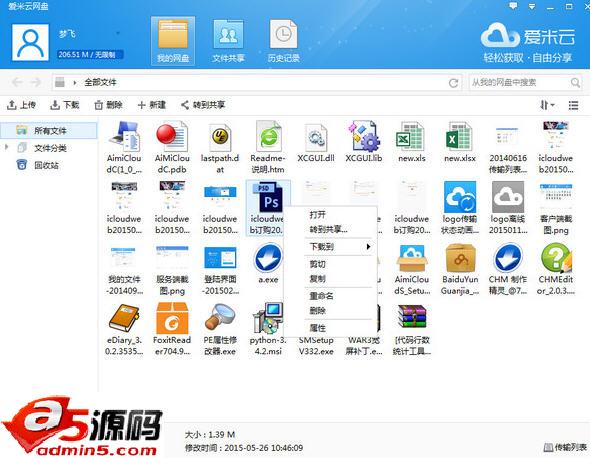This screenshot has width=590, height=458.
Task: Choose 剪切 from the context menu
Action: [317, 264]
